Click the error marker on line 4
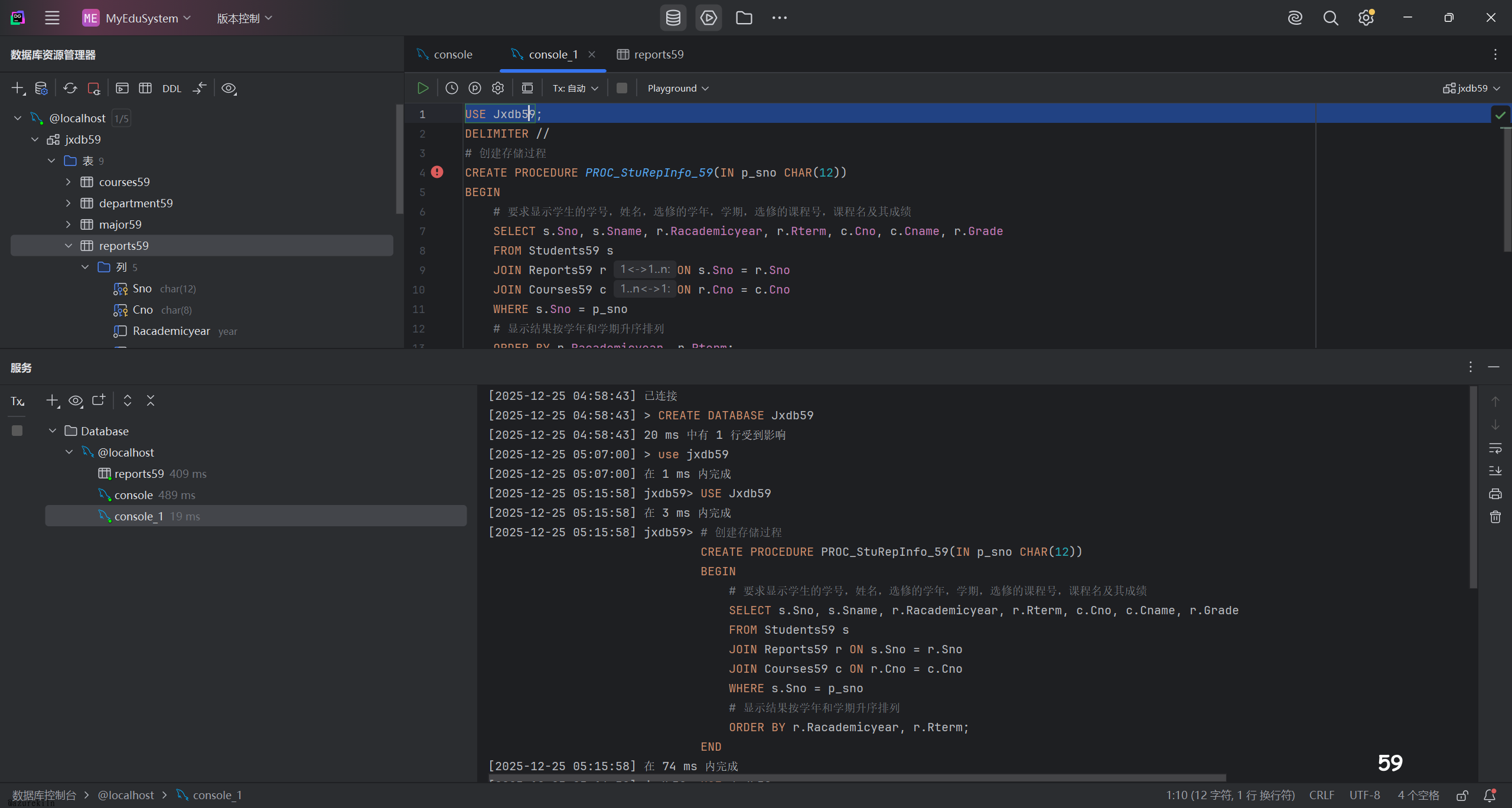Viewport: 1512px width, 808px height. click(x=437, y=172)
